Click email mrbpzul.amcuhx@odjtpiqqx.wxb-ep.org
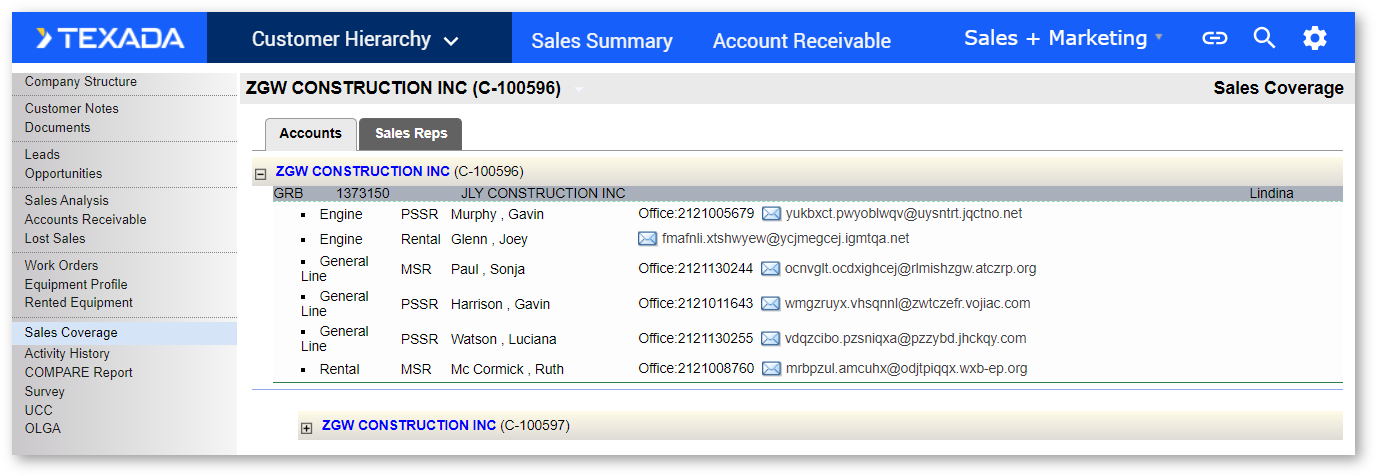The height and width of the screenshot is (476, 1376). (907, 368)
